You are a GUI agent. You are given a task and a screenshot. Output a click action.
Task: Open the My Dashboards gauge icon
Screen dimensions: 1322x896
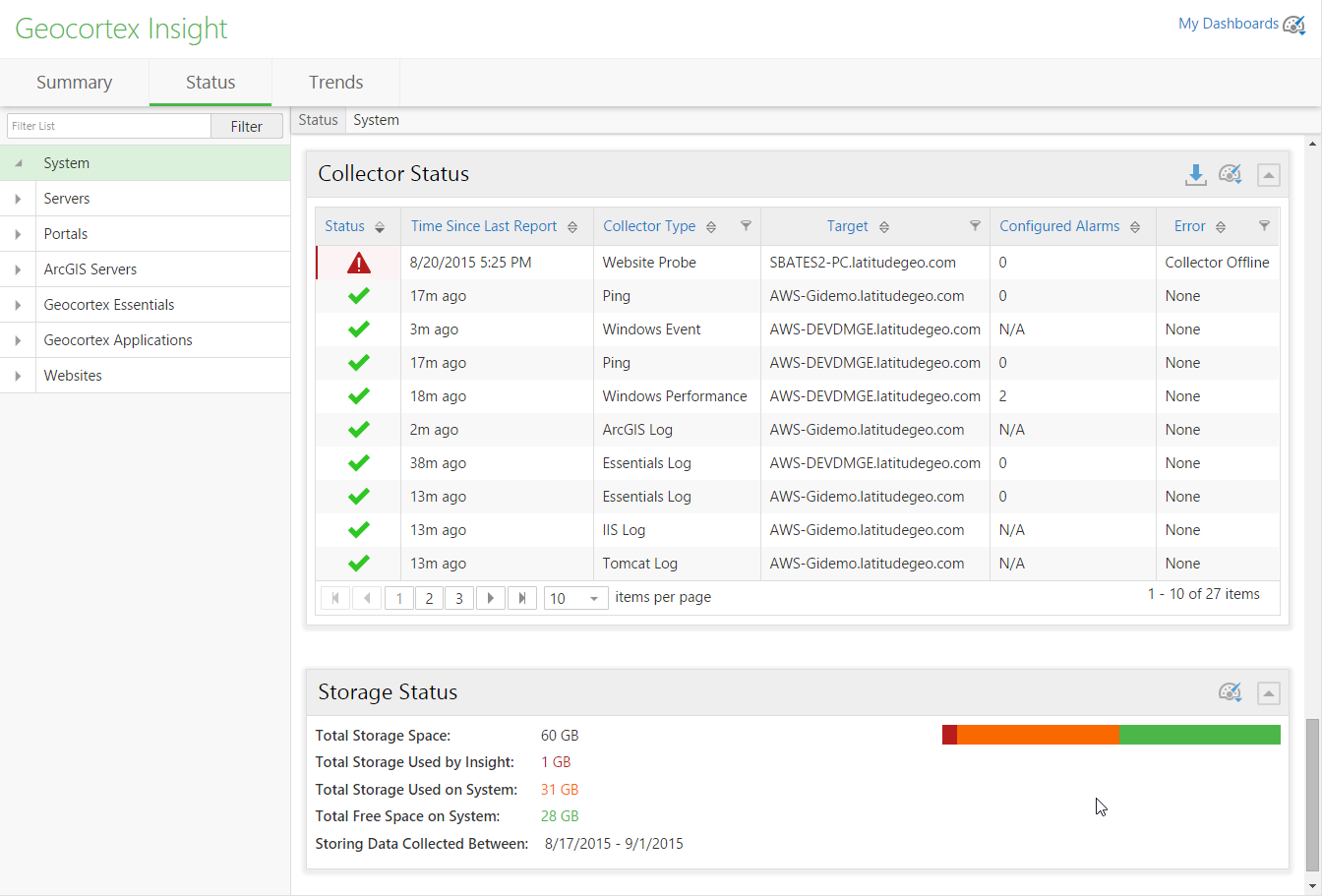click(x=1294, y=25)
